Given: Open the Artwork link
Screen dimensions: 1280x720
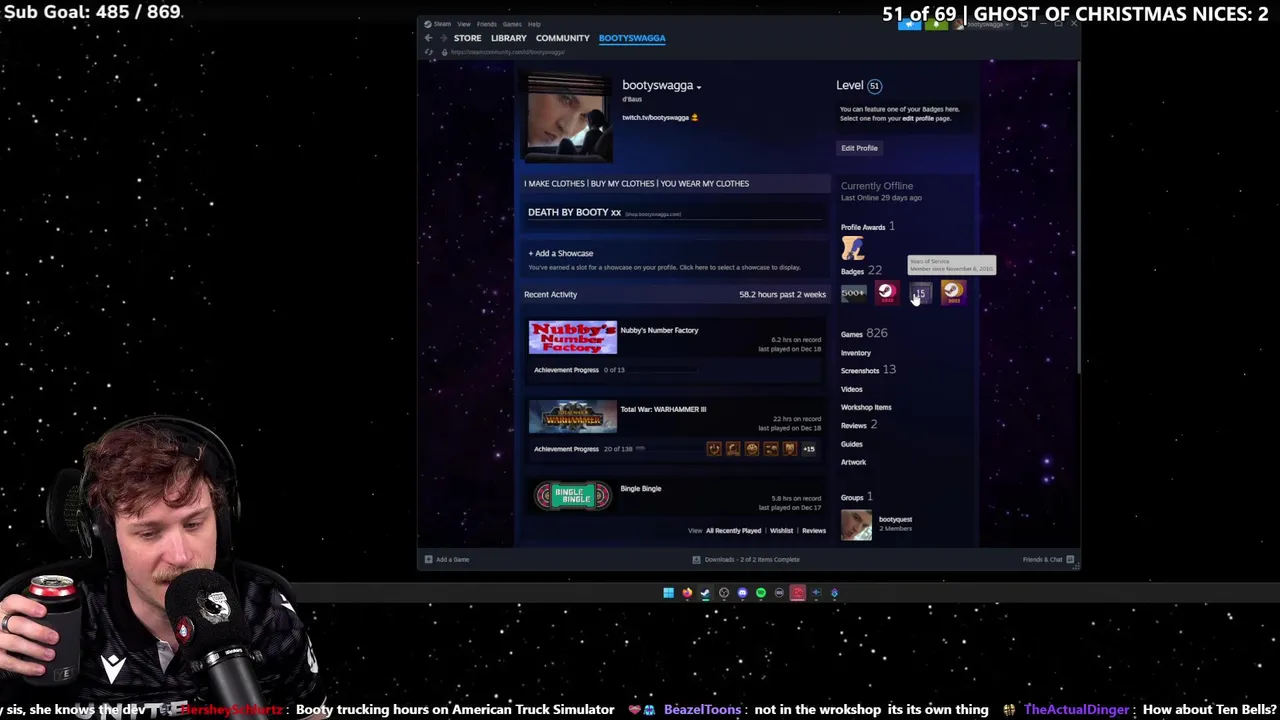Looking at the screenshot, I should point(854,462).
